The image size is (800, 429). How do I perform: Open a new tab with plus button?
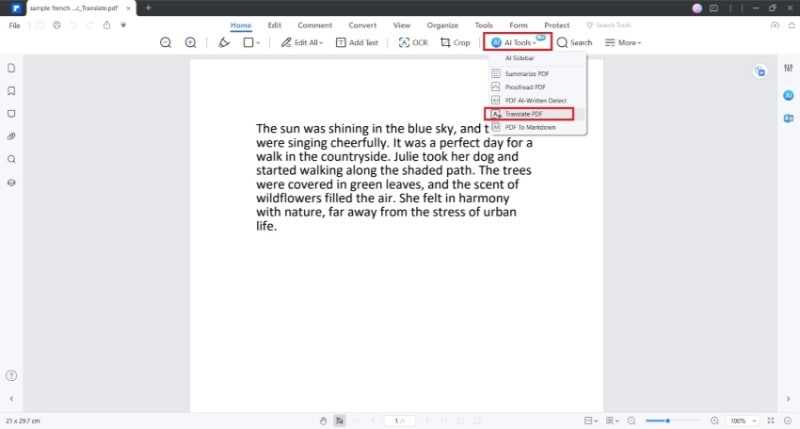[x=148, y=8]
